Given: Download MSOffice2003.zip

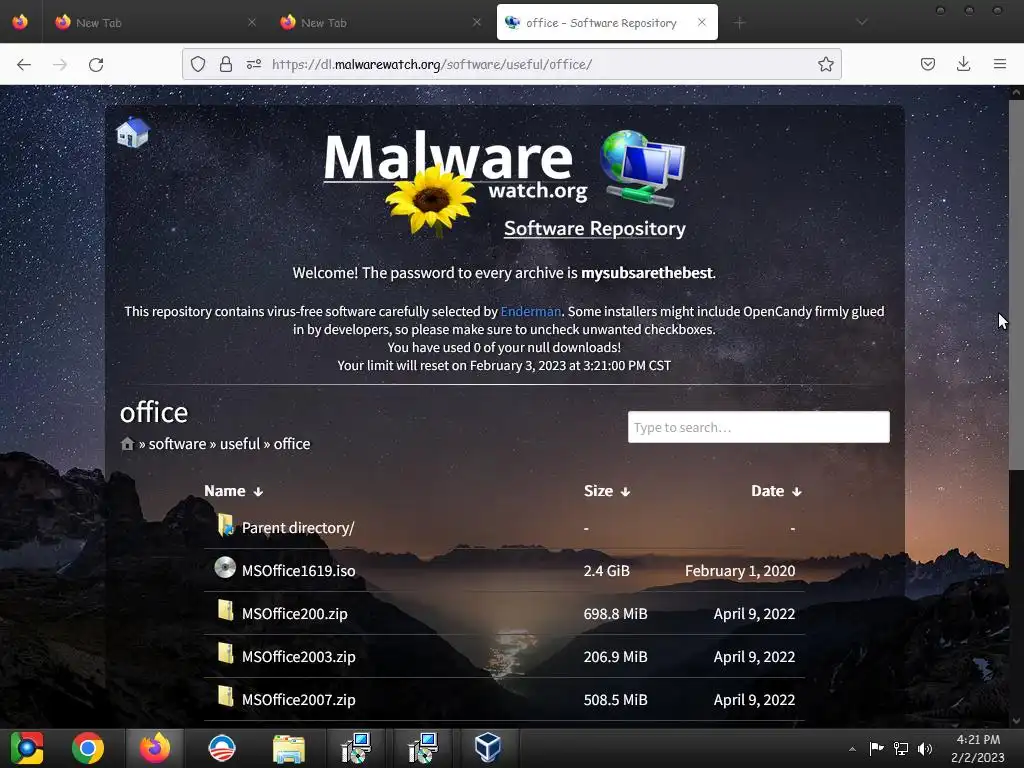Looking at the screenshot, I should [x=298, y=657].
